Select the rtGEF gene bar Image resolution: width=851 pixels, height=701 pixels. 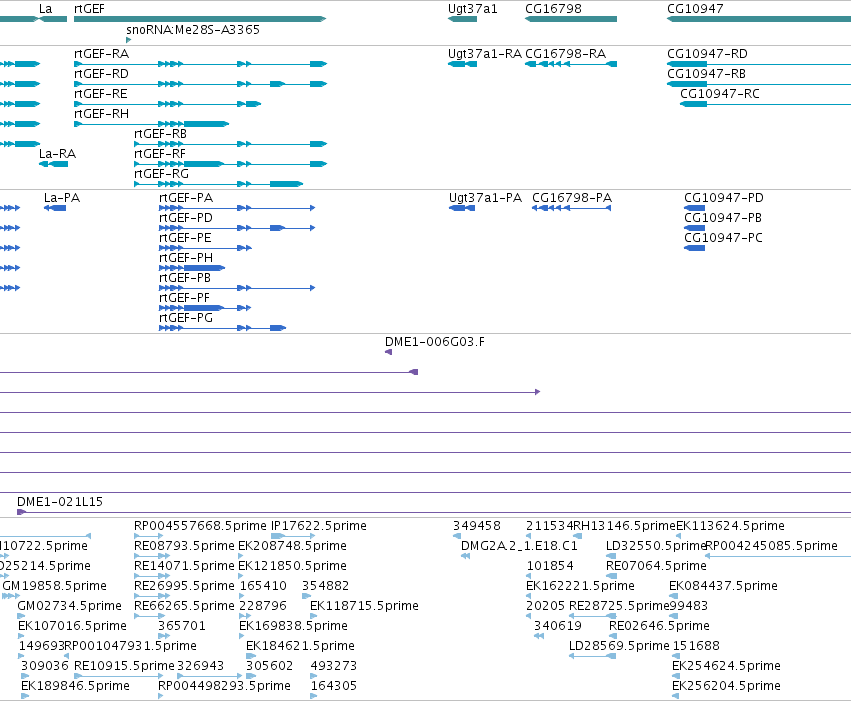(200, 19)
